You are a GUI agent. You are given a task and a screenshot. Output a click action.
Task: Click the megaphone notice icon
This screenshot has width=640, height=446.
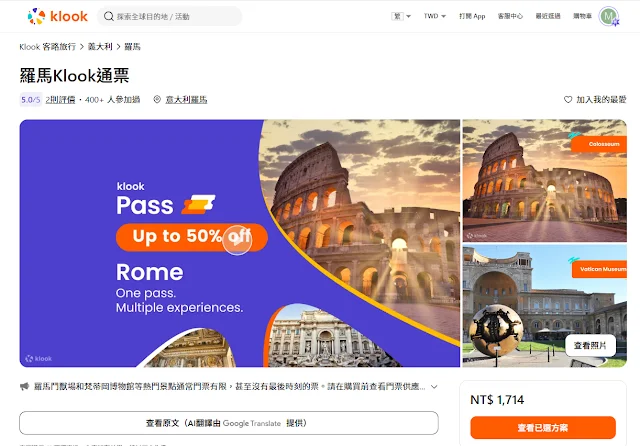24,386
